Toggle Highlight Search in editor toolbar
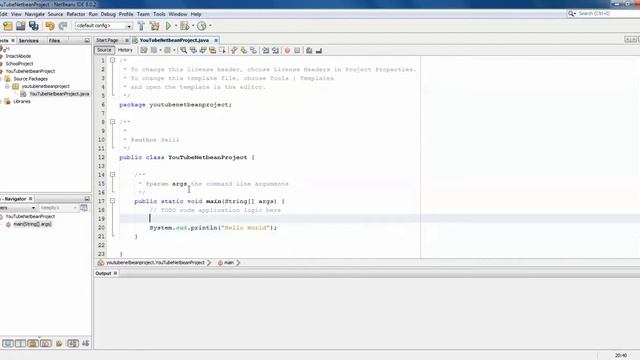Screen dimensions: 640x360 click(x=213, y=50)
